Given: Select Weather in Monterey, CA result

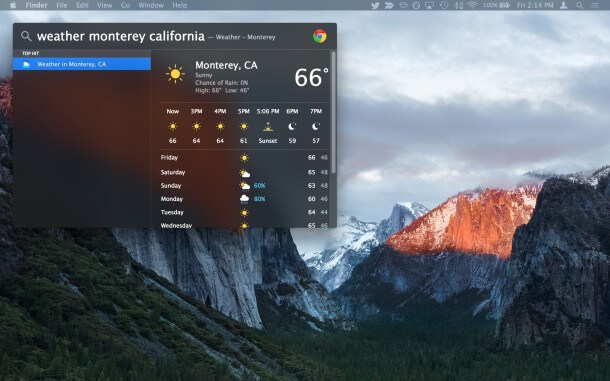Looking at the screenshot, I should point(82,64).
